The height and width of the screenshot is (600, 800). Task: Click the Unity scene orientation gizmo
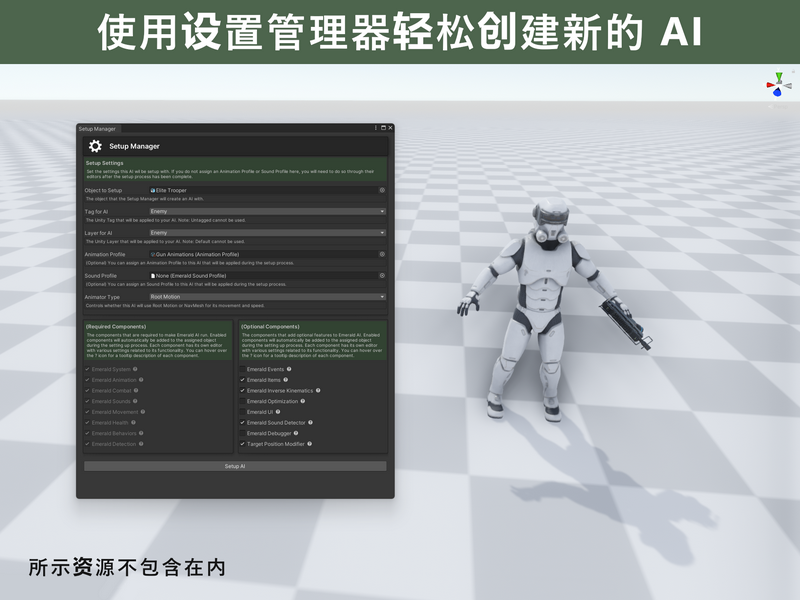point(779,84)
